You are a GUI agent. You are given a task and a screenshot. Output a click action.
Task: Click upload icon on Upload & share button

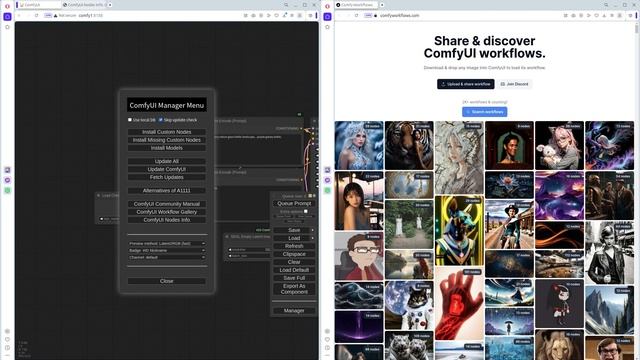[x=443, y=84]
